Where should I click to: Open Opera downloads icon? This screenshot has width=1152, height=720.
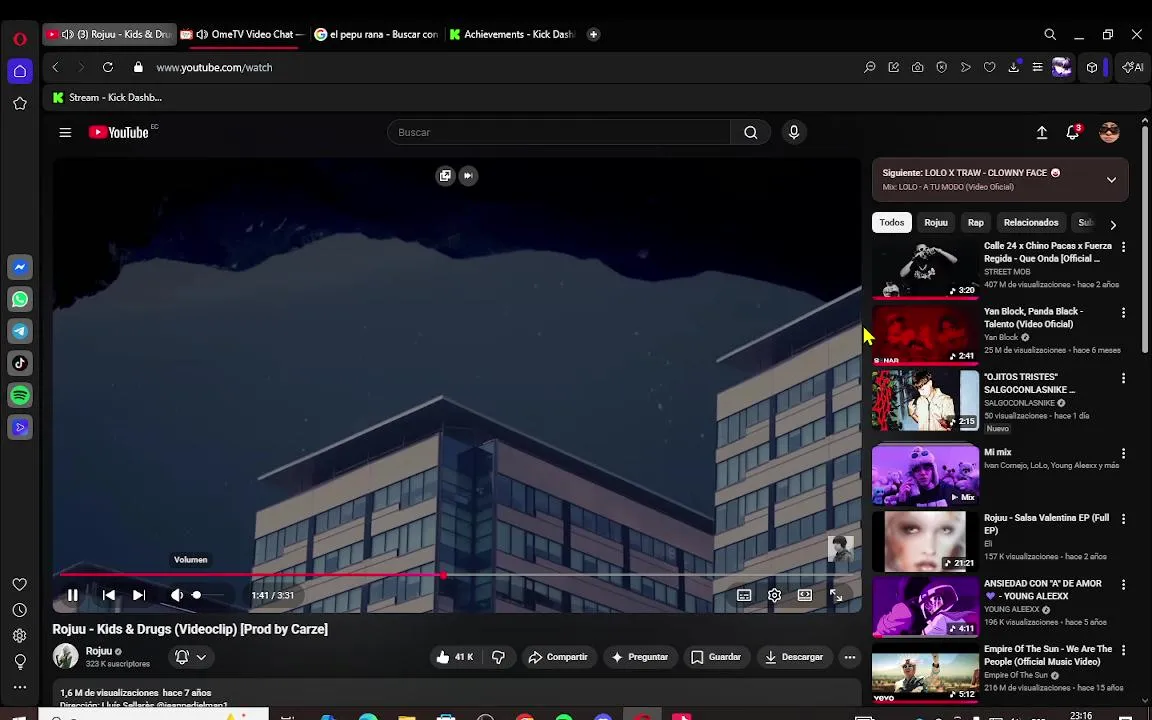pos(1014,67)
